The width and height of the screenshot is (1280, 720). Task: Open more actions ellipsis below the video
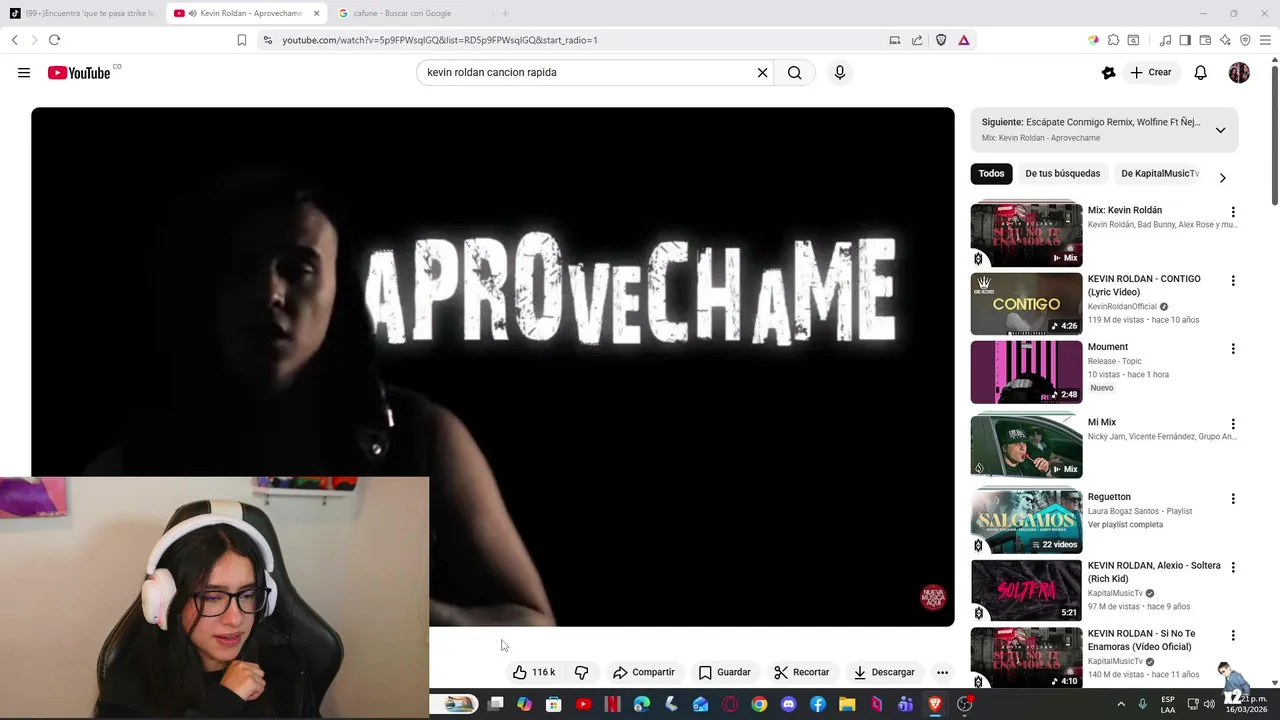[942, 672]
